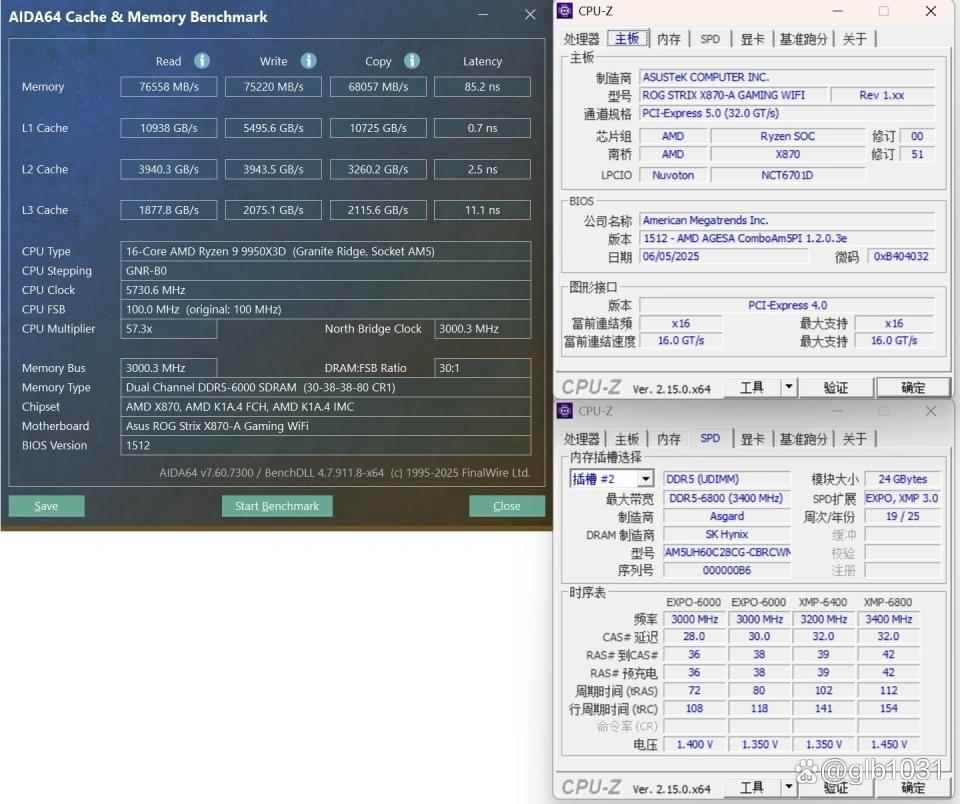
Task: Open the 内存 tab in the SPD CPU-Z window
Action: 669,439
